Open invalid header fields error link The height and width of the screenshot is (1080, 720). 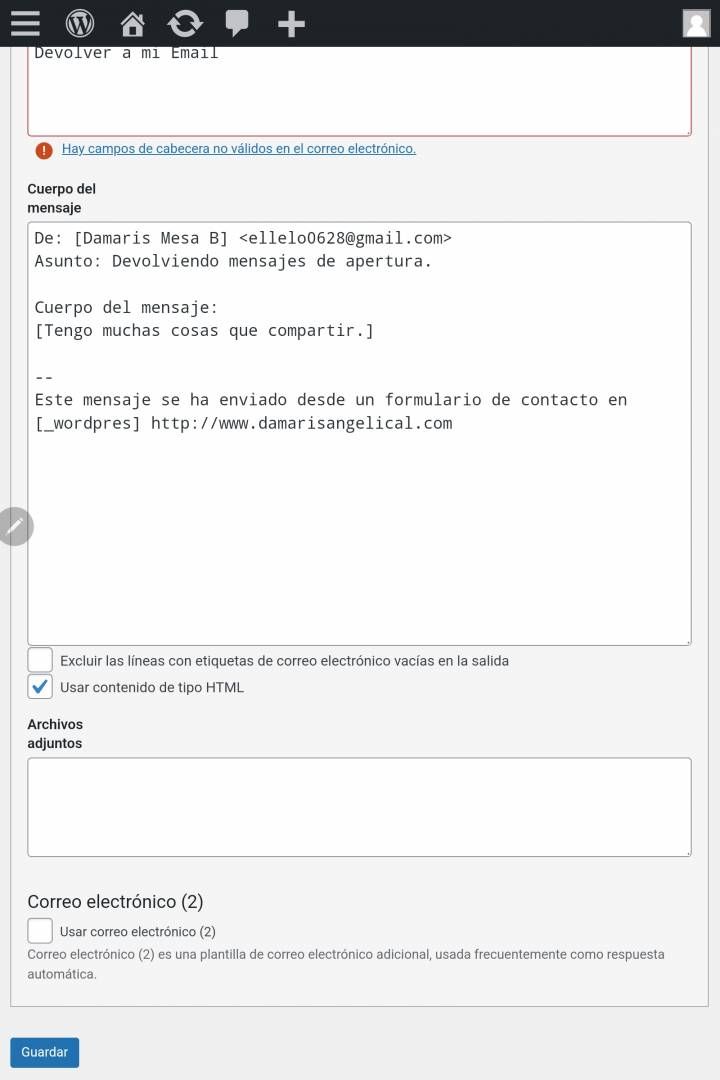tap(238, 149)
